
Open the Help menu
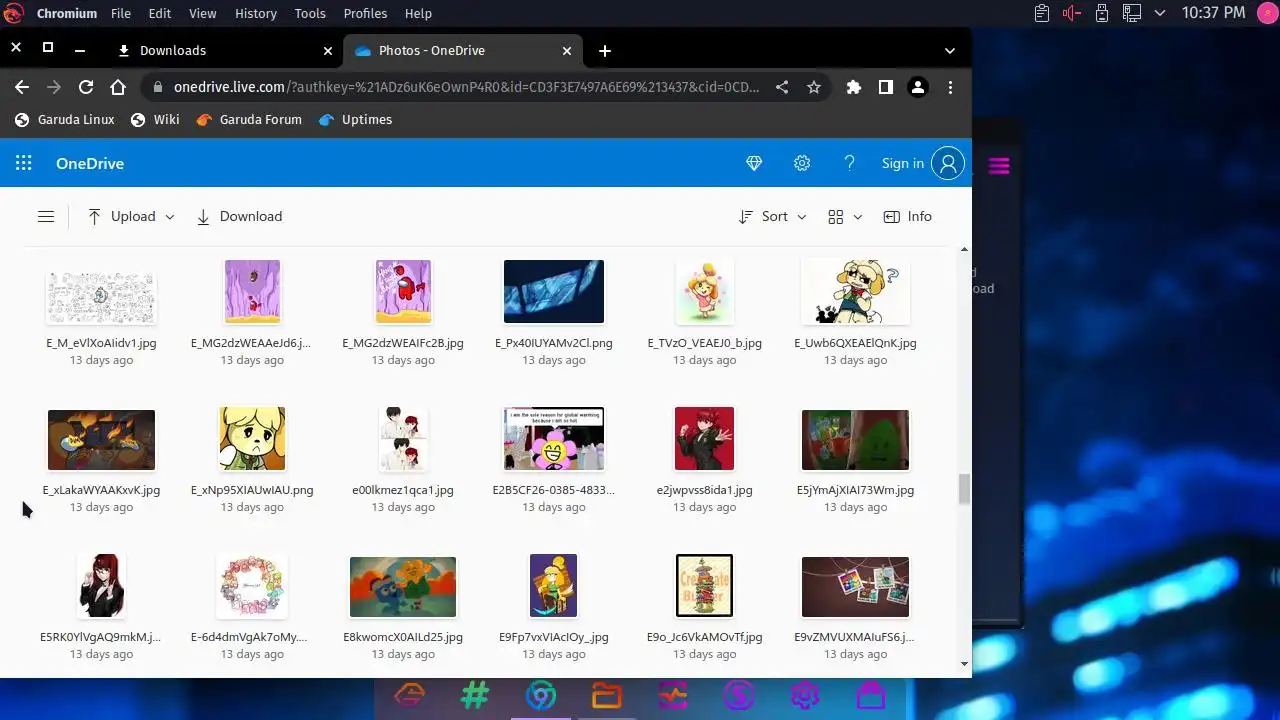coord(418,13)
